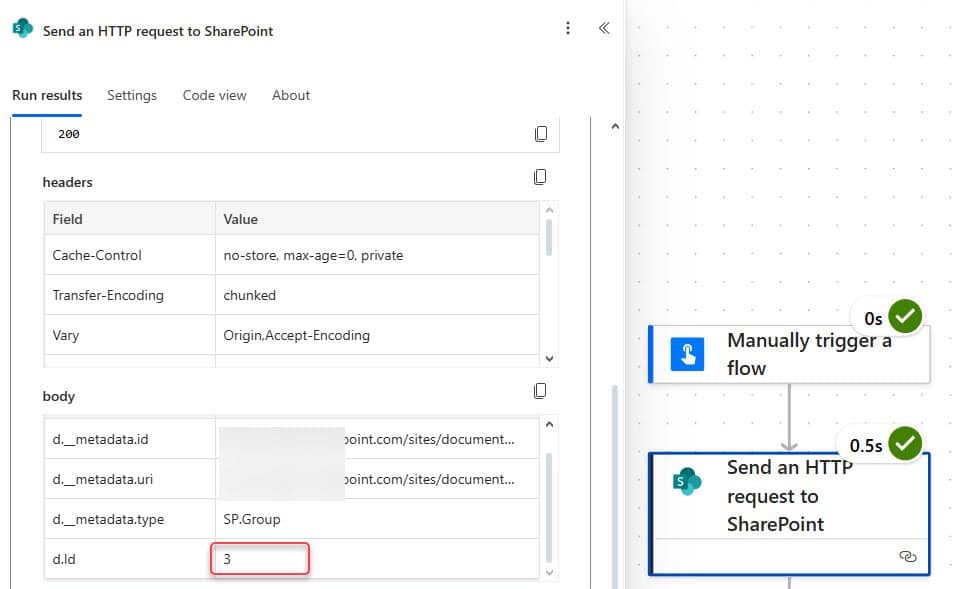The height and width of the screenshot is (589, 976).
Task: Open the Settings tab
Action: tap(132, 95)
